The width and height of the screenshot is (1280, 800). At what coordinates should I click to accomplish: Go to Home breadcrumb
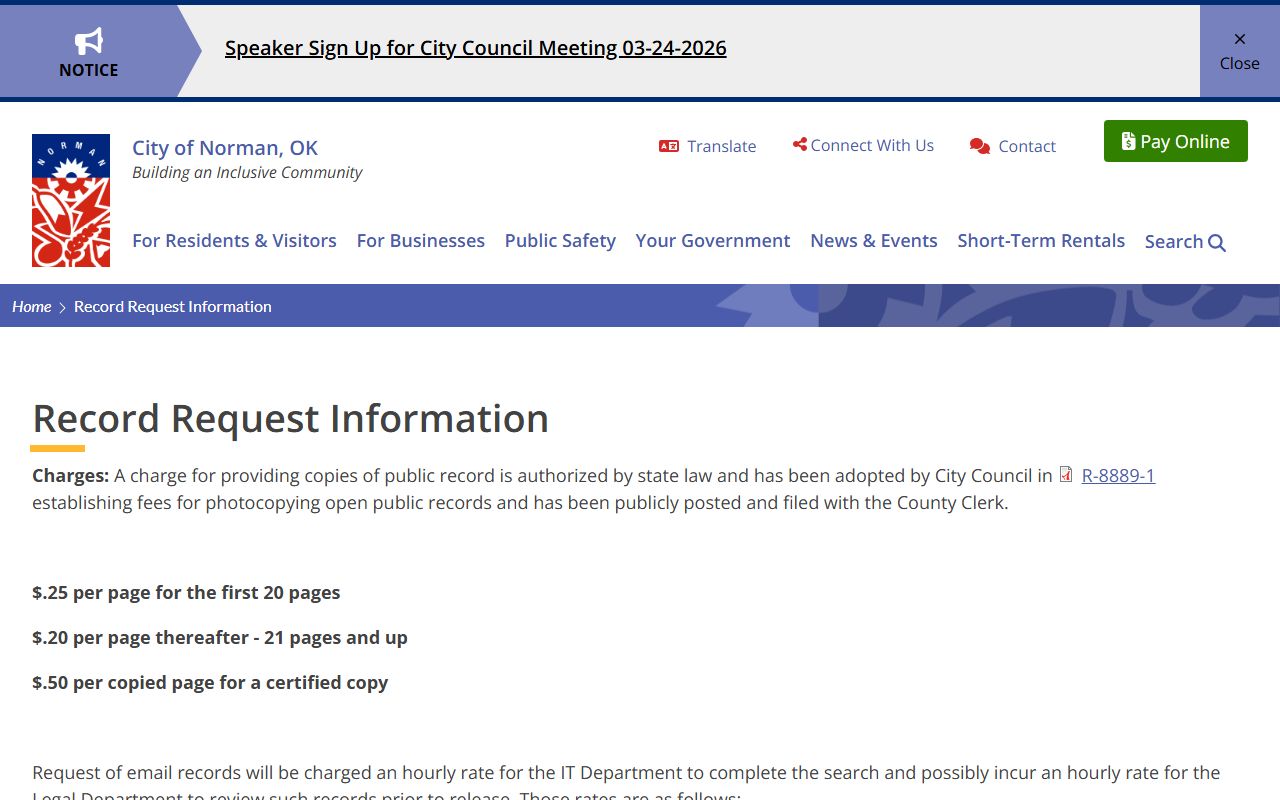tap(32, 307)
